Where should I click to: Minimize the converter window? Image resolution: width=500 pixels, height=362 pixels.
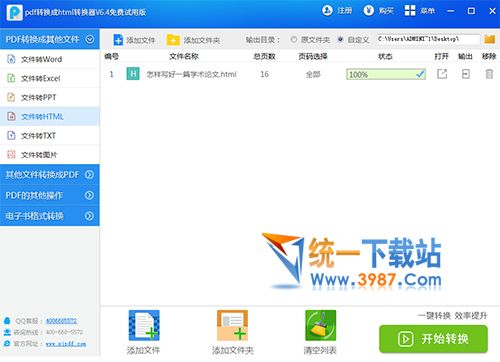(x=451, y=11)
